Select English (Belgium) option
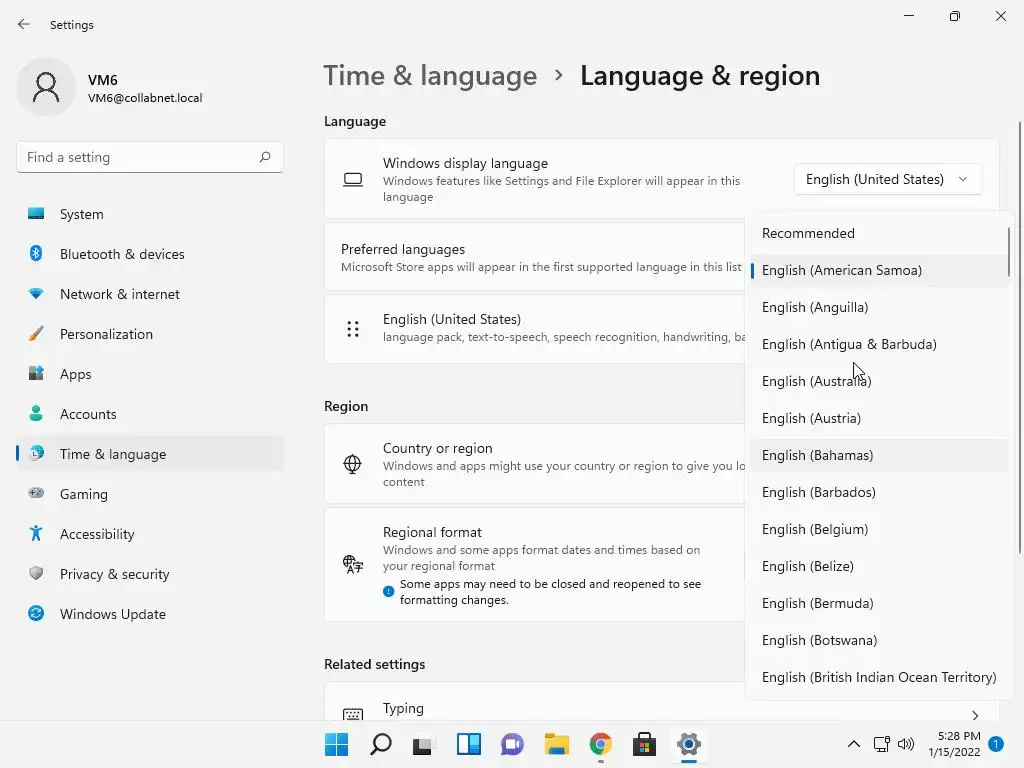The width and height of the screenshot is (1024, 768). coord(879,529)
